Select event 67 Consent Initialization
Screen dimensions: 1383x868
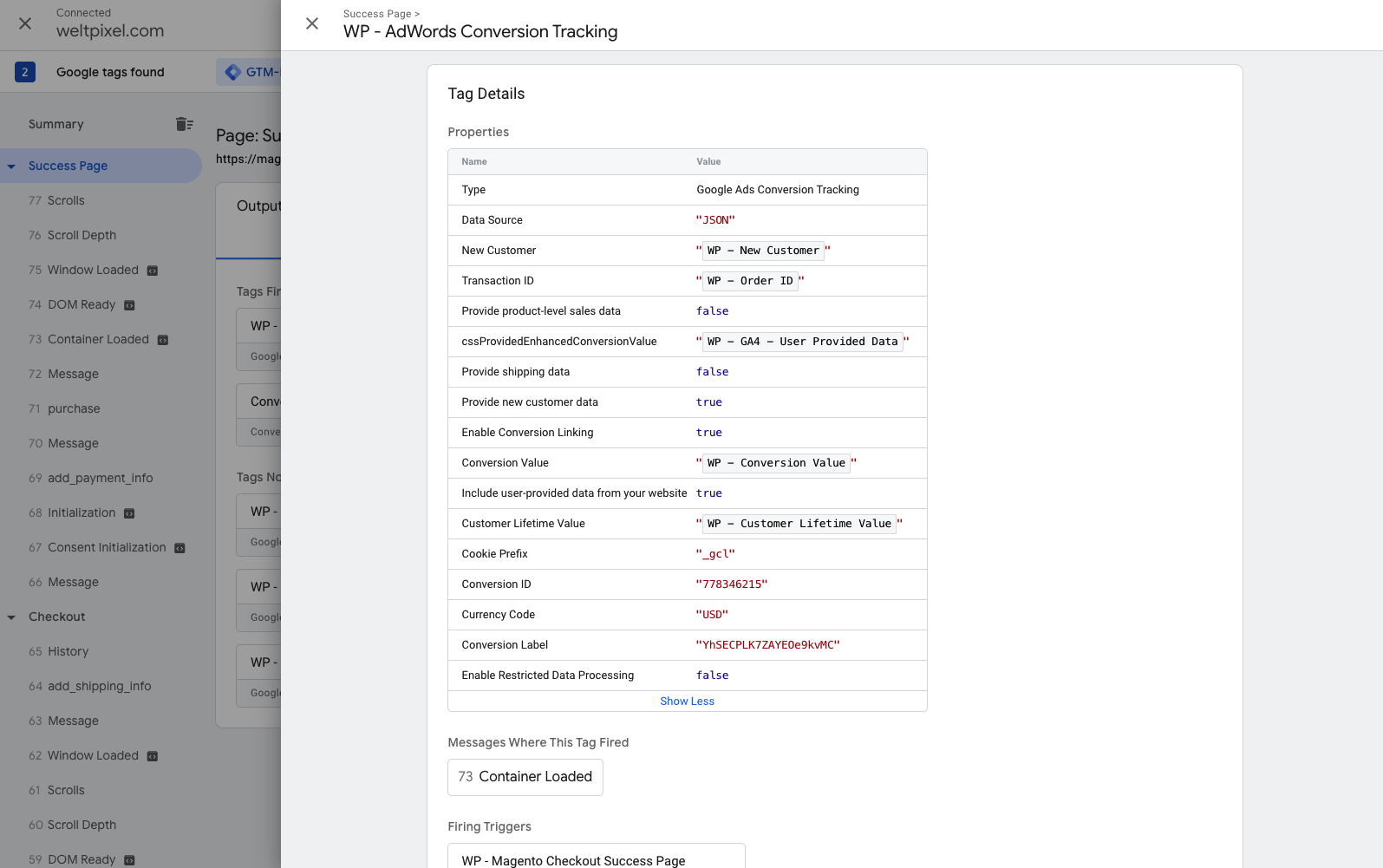(97, 547)
